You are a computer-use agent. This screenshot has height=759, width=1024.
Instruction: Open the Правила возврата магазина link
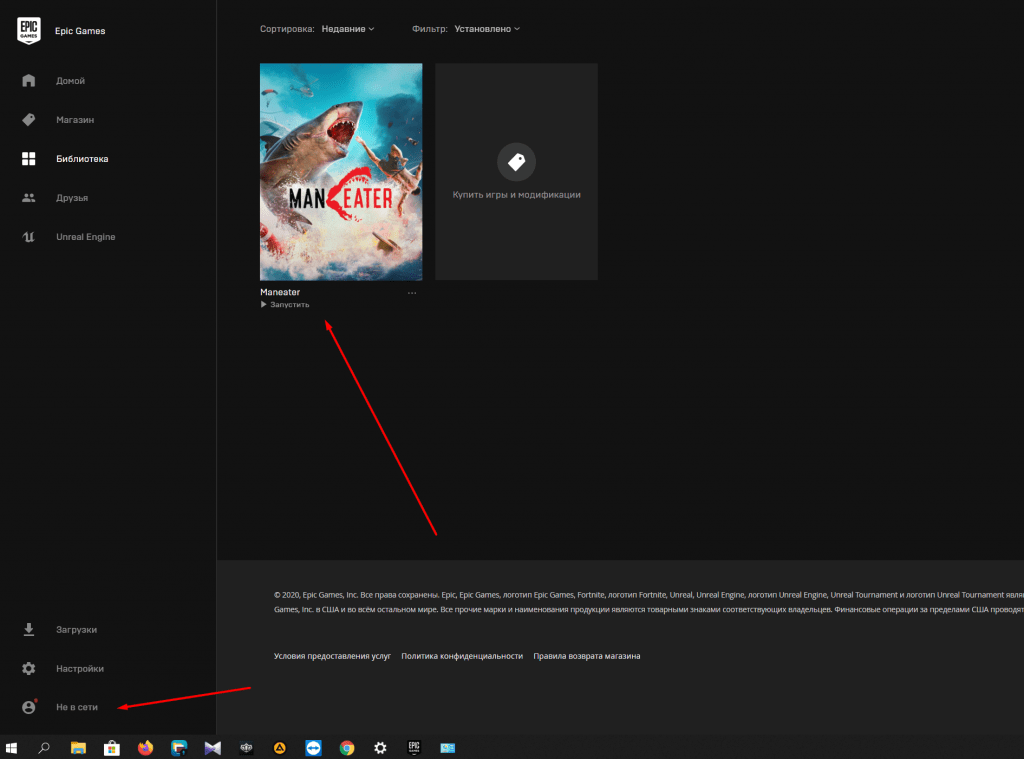click(x=586, y=656)
